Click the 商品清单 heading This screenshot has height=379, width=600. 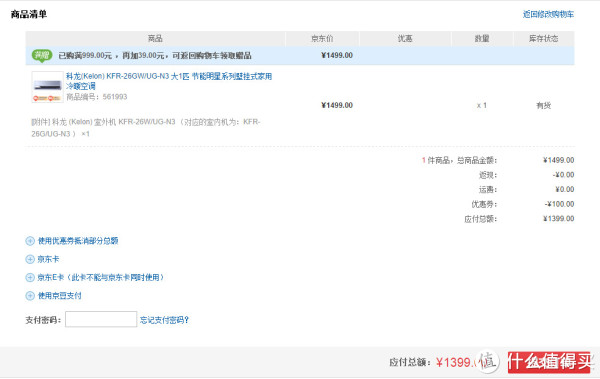click(x=29, y=15)
